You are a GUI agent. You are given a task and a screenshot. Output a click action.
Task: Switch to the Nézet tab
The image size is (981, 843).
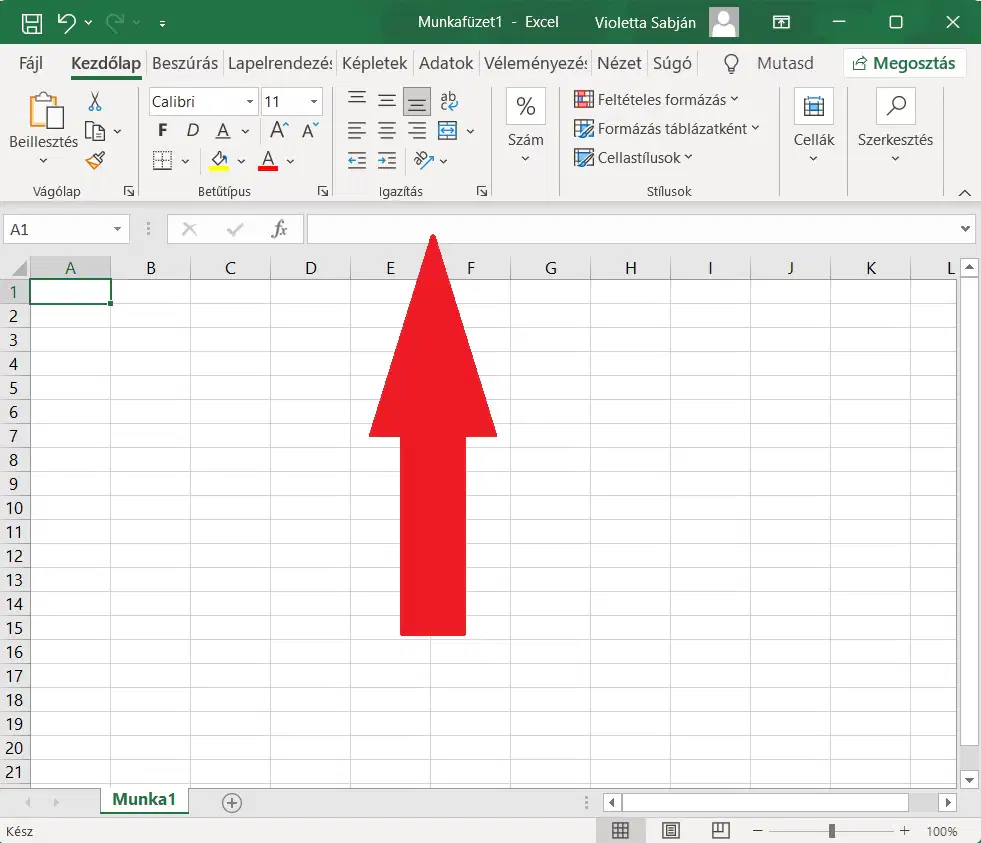619,63
